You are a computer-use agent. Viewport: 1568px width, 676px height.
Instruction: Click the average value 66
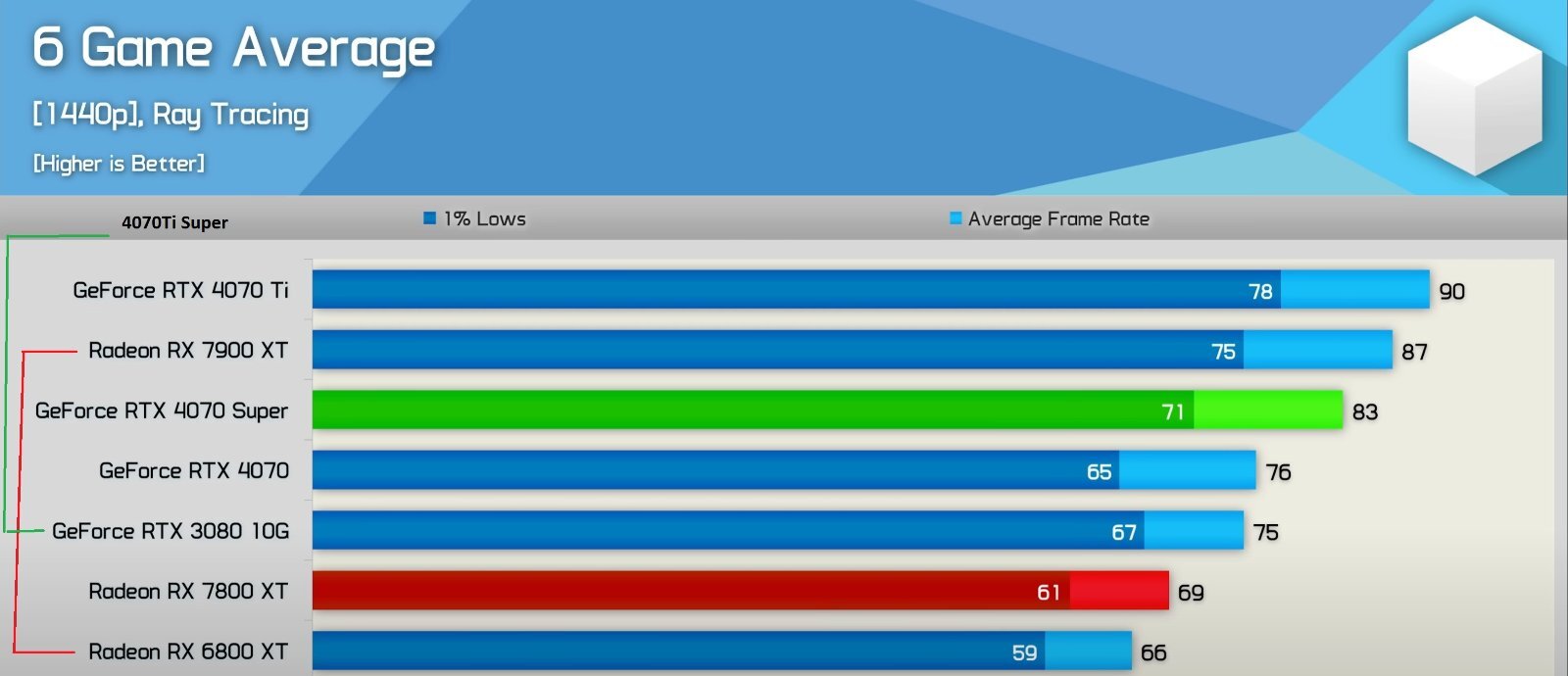(1153, 652)
